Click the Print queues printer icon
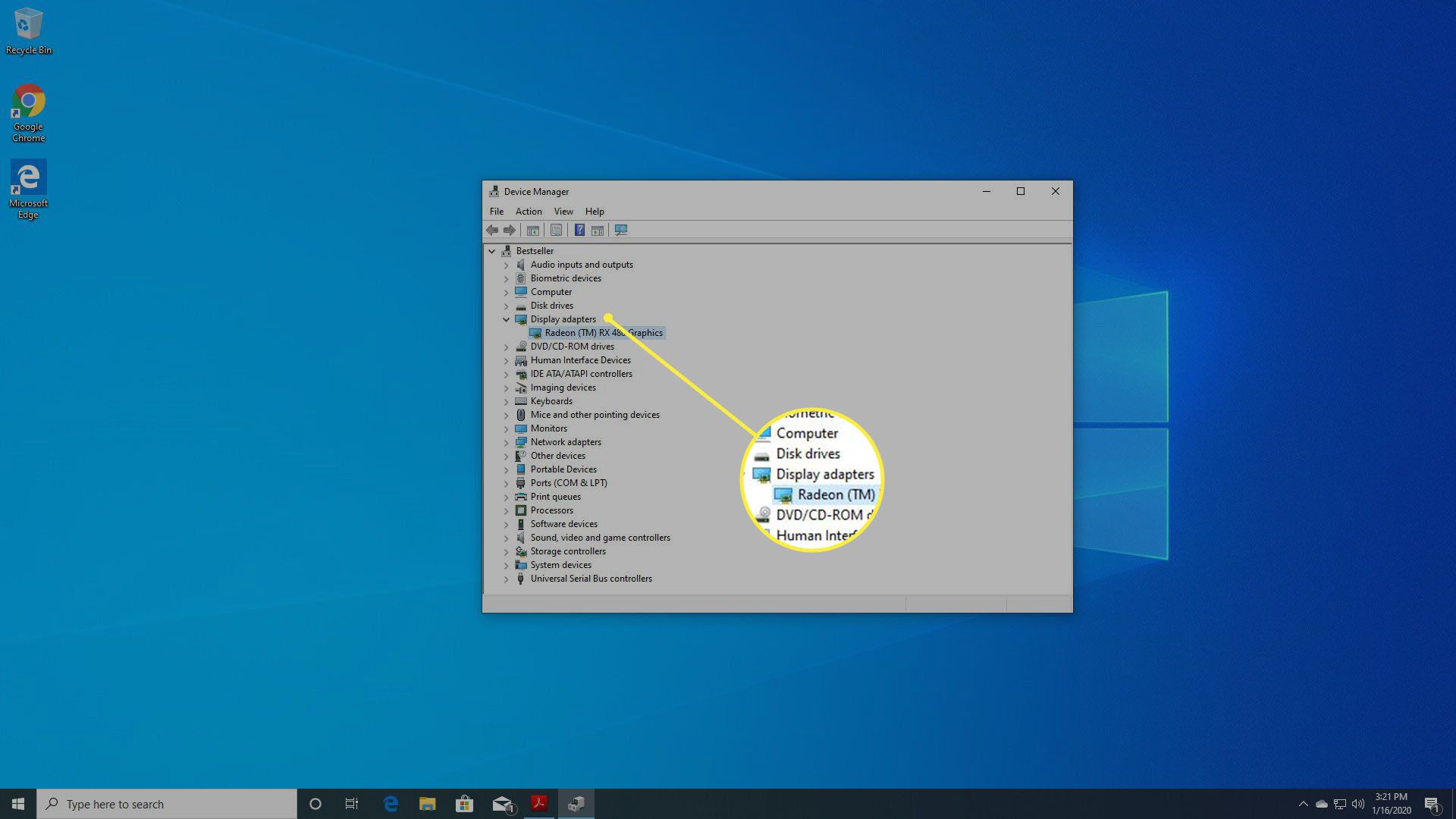 [x=521, y=497]
